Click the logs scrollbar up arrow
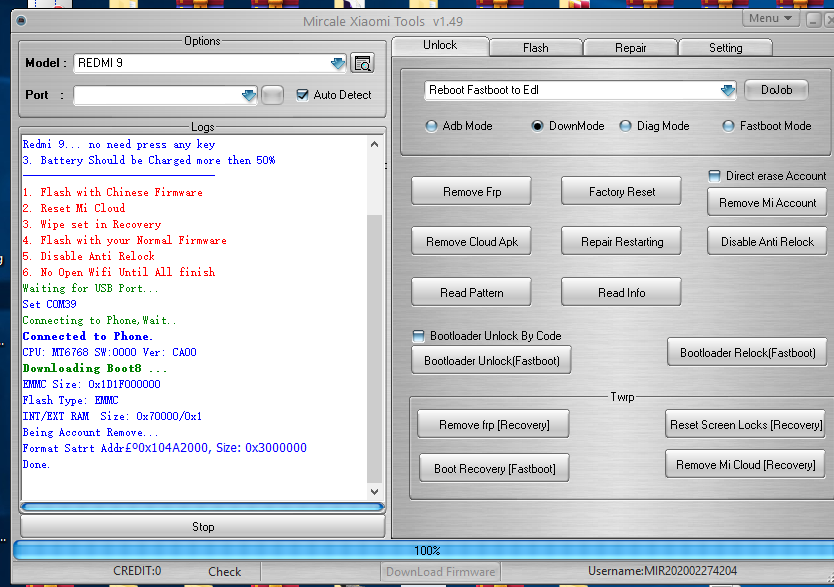Screen dimensions: 834x587 tap(374, 144)
